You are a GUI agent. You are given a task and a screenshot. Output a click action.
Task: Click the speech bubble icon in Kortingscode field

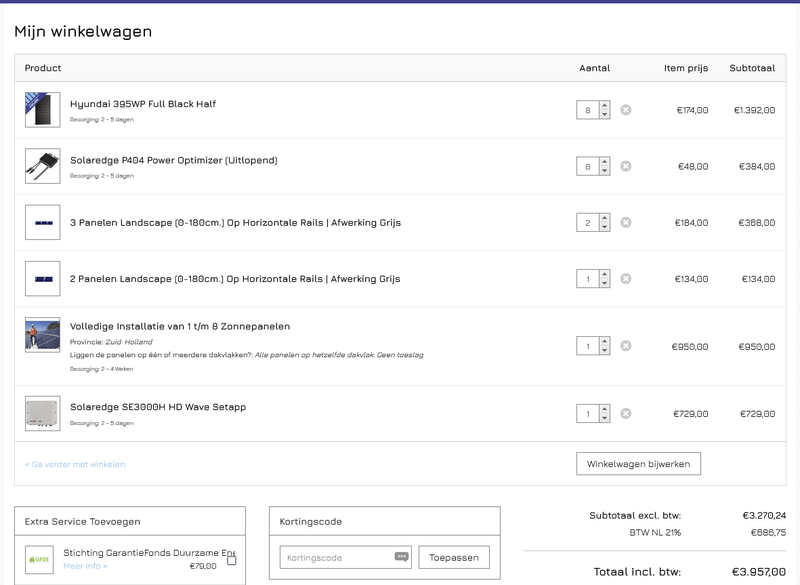402,557
